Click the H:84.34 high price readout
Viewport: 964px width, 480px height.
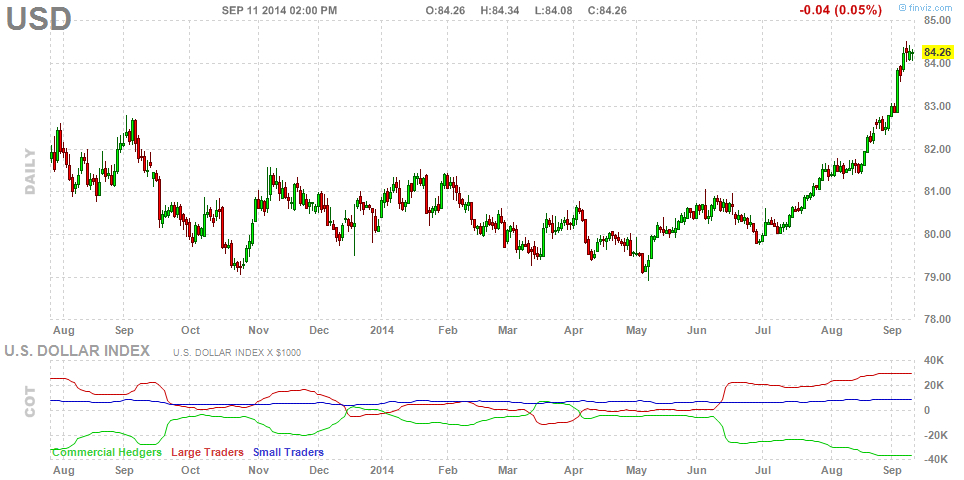point(500,10)
